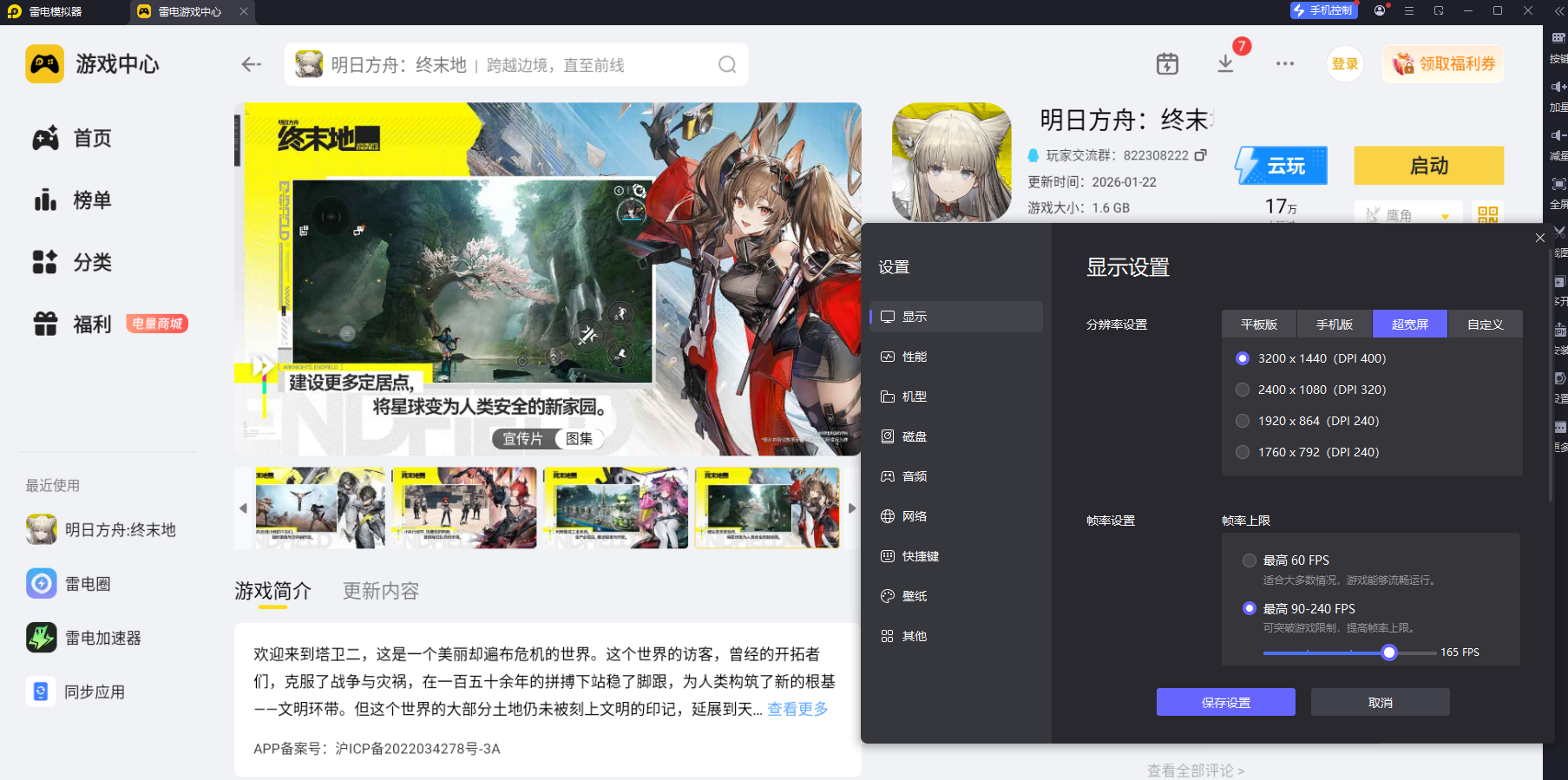Screen dimensions: 1568x780
Task: Click the 游戏中心 controller logo
Action: 44,64
